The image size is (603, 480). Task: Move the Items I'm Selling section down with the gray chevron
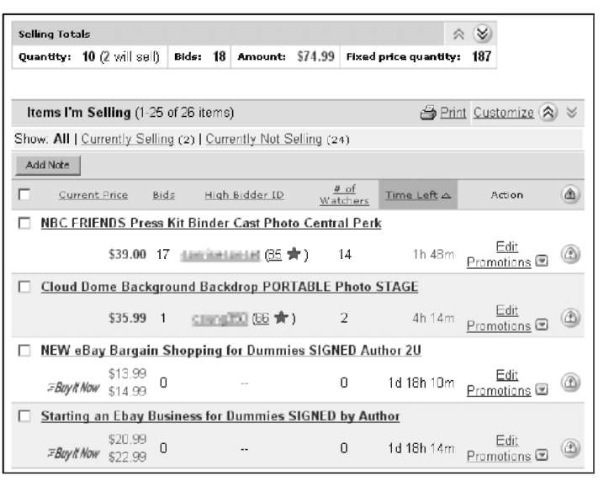click(572, 112)
